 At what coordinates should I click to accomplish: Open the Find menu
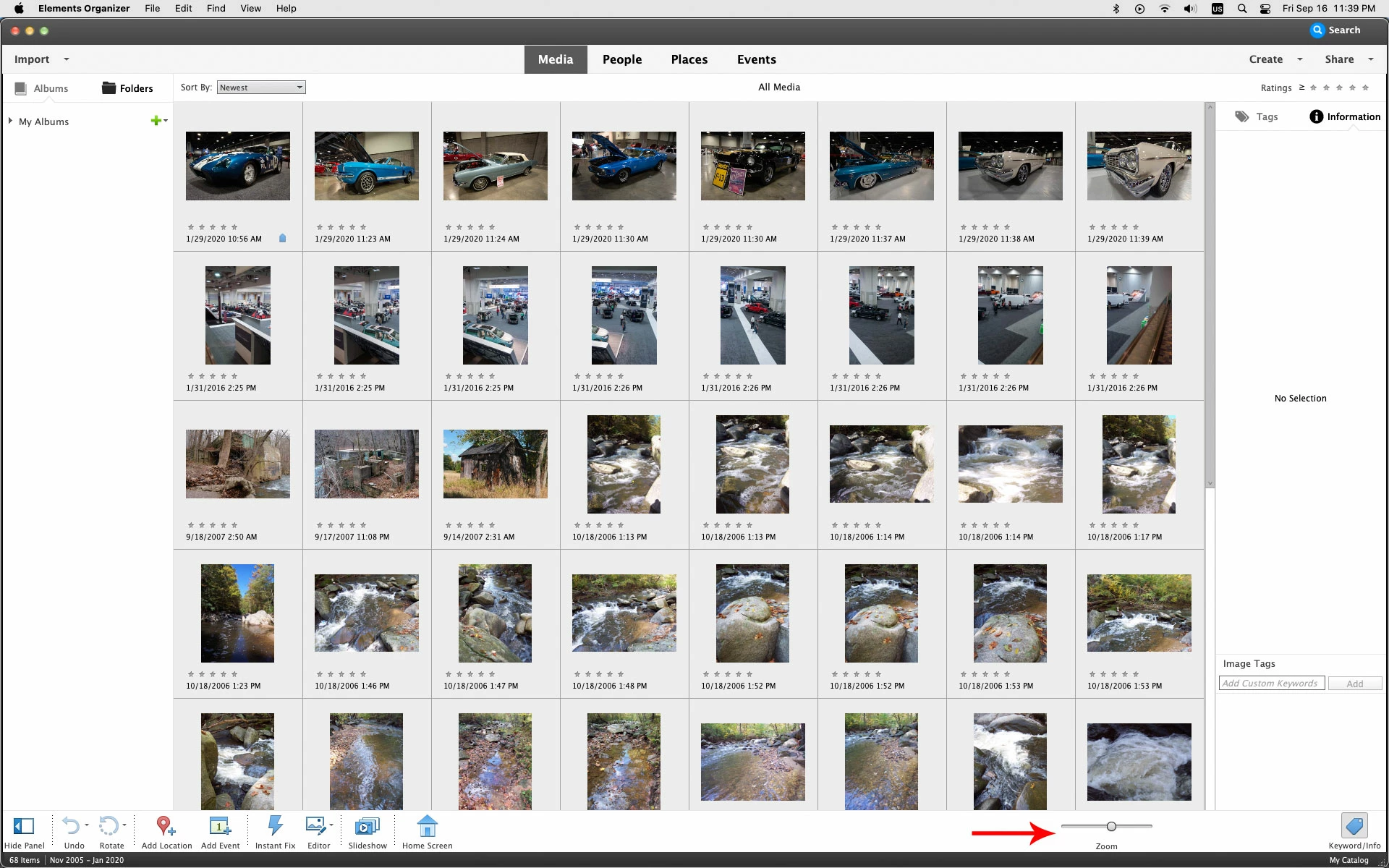tap(216, 9)
